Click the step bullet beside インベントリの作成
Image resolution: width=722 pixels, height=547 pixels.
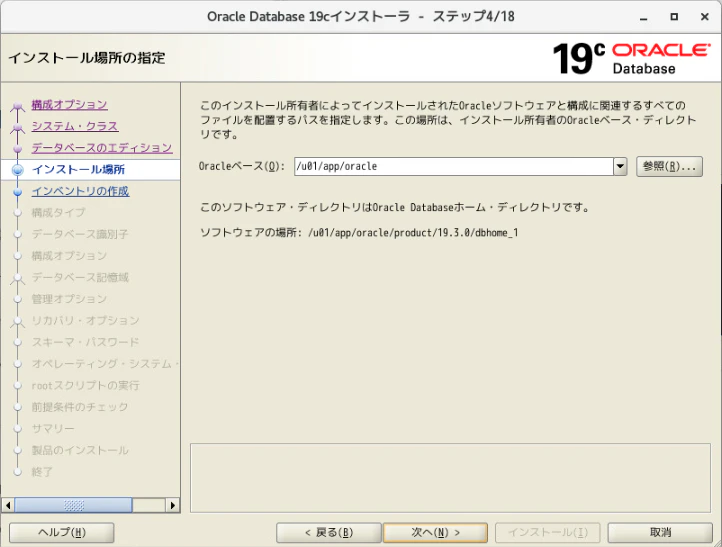[17, 192]
